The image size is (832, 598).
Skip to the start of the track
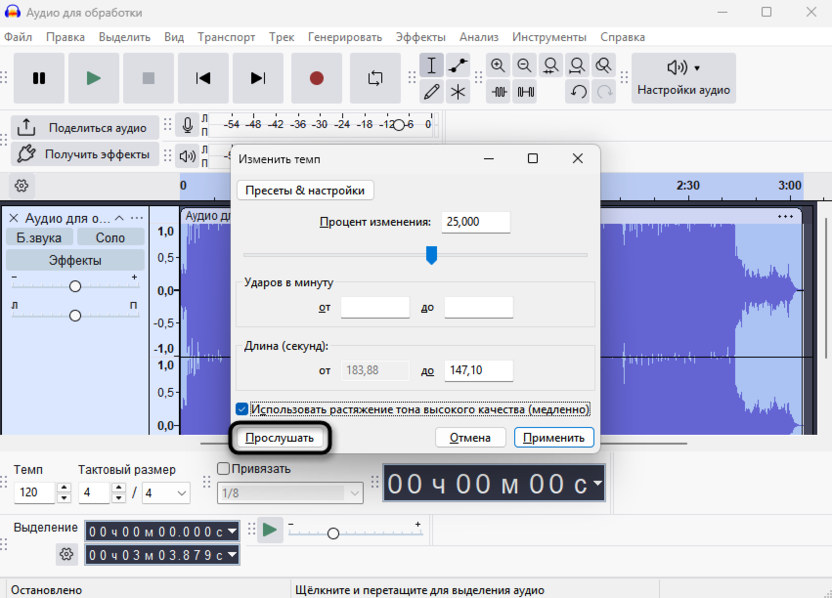(x=203, y=78)
